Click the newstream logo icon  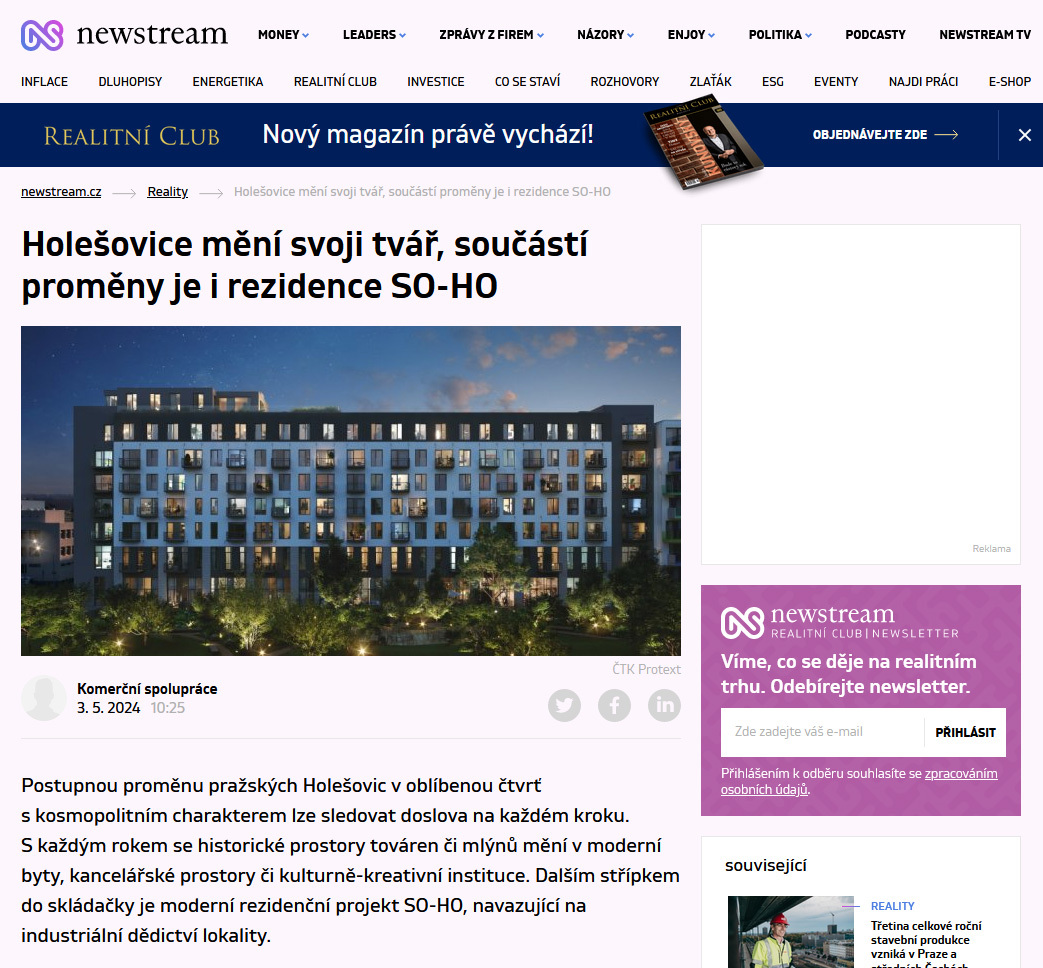click(42, 35)
